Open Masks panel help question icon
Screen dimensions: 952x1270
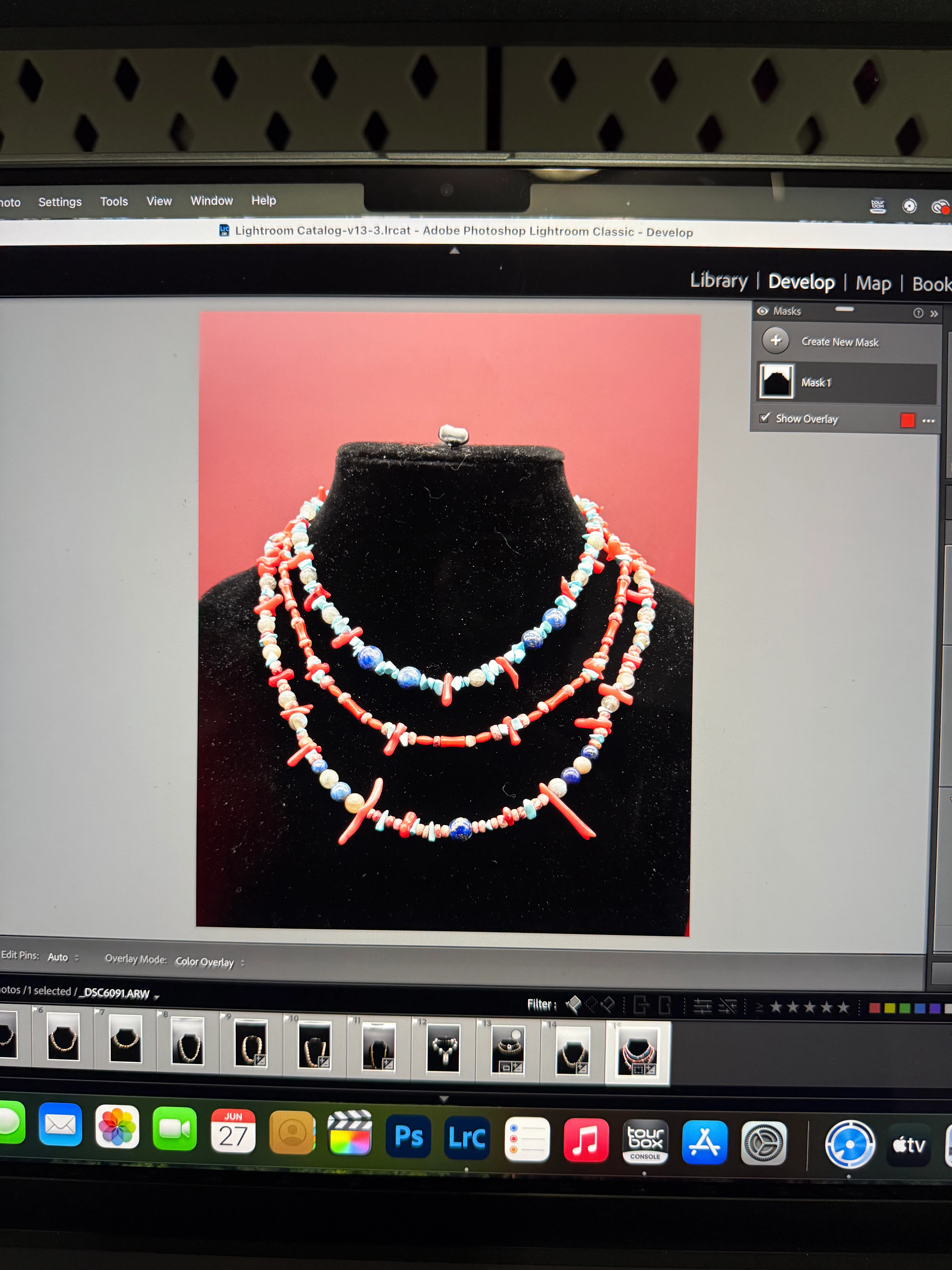[918, 313]
